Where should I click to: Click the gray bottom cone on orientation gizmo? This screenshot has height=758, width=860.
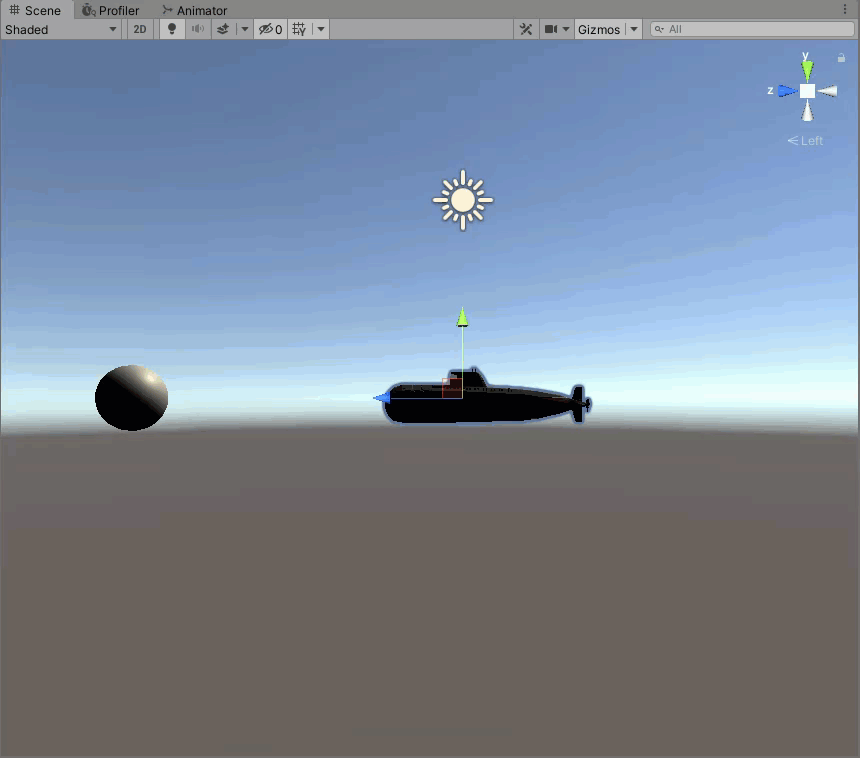point(807,110)
